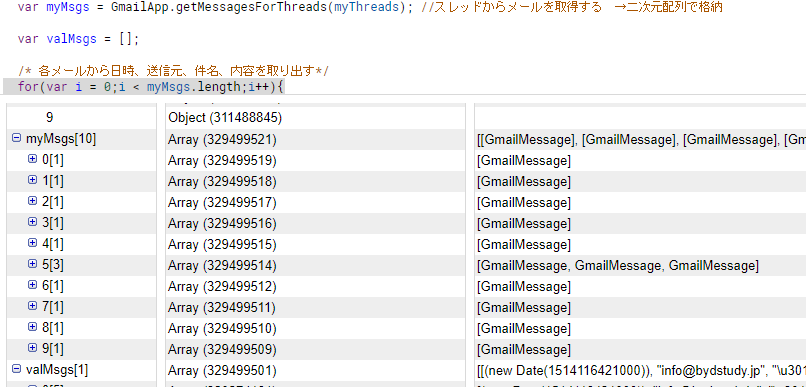The height and width of the screenshot is (387, 806).
Task: Click [GmailMessage] value in row 9[1]
Action: (x=524, y=349)
